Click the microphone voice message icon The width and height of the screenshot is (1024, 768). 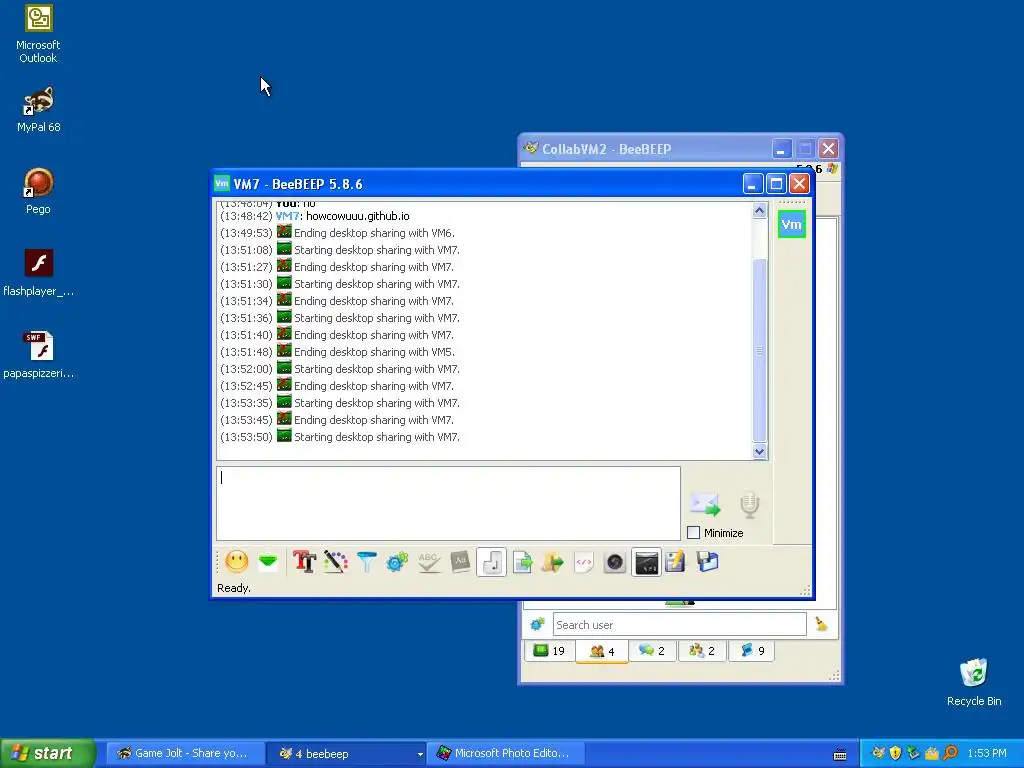(x=750, y=505)
